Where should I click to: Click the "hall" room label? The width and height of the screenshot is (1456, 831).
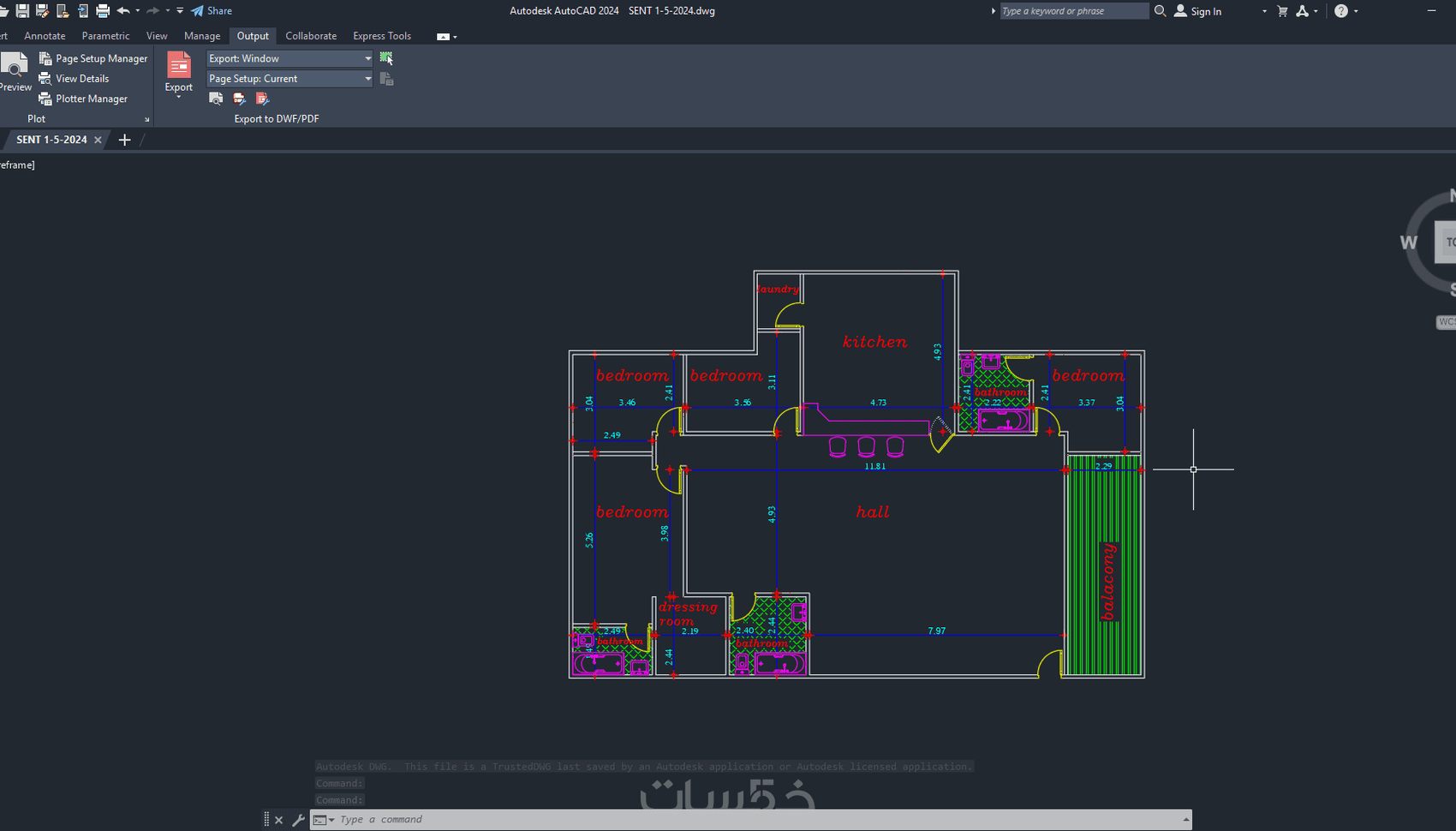[873, 511]
